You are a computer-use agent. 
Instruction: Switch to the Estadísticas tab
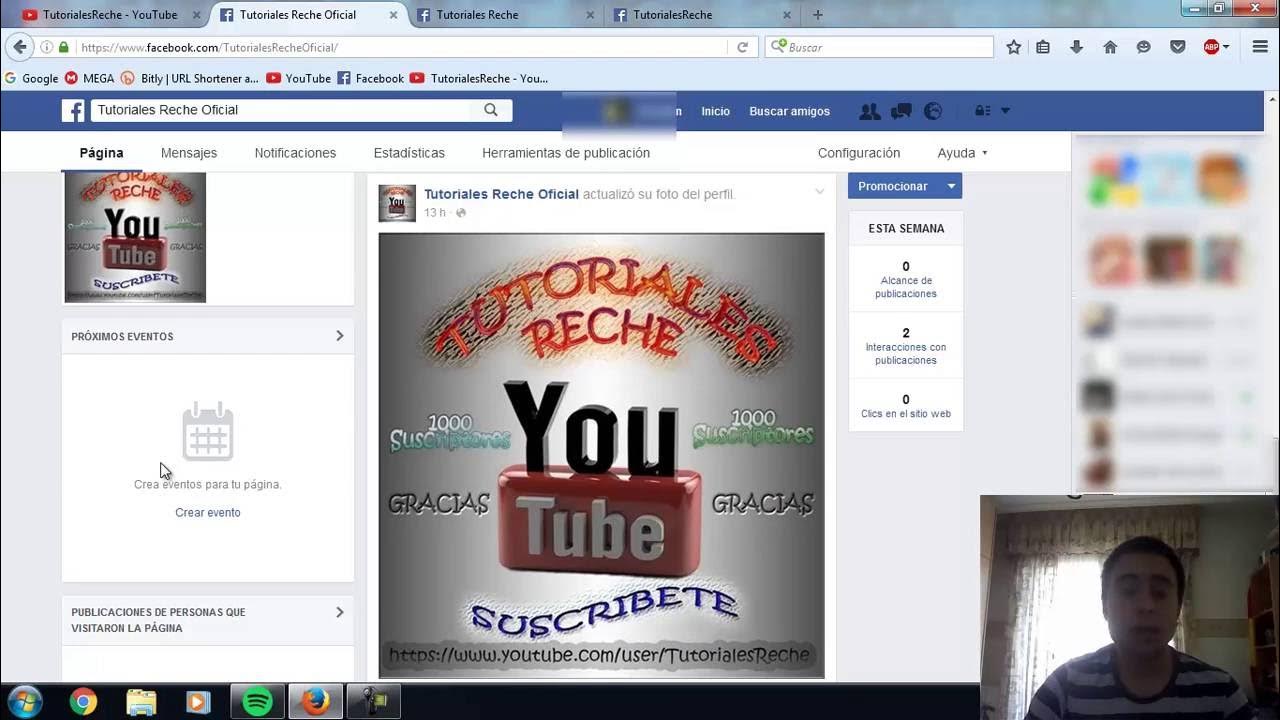pos(409,152)
